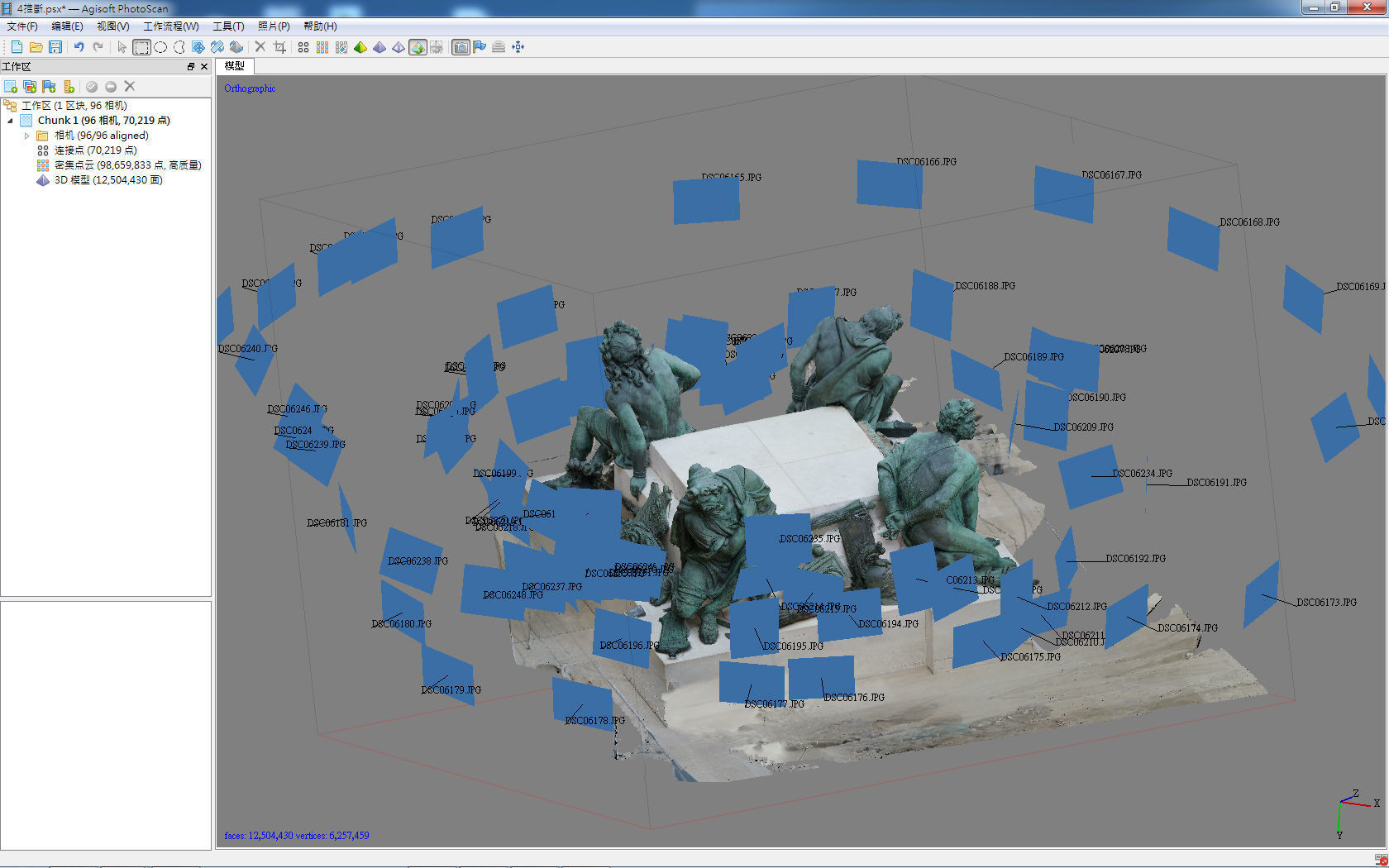
Task: Click Add Chunk in the workspace toolbar
Action: coord(11,87)
